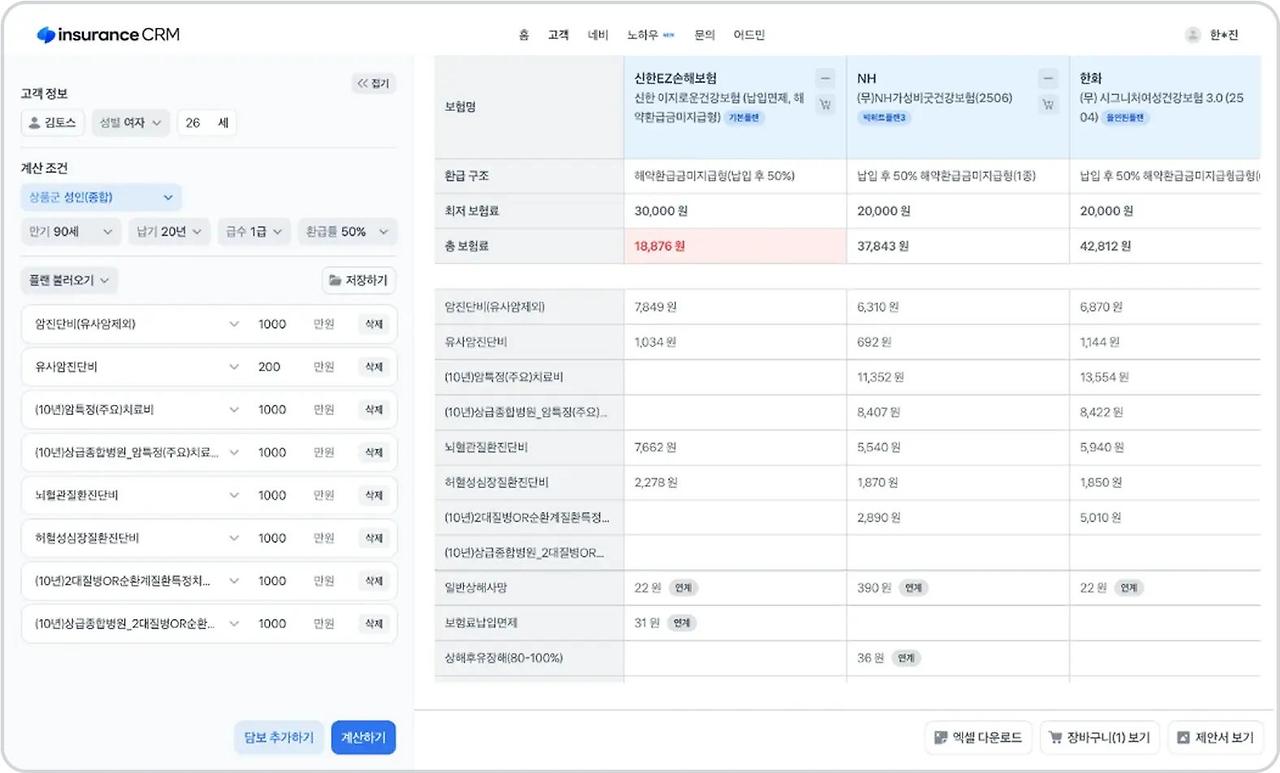Click 연계 badge beside 31 원
Viewport: 1280px width, 773px height.
pos(681,623)
